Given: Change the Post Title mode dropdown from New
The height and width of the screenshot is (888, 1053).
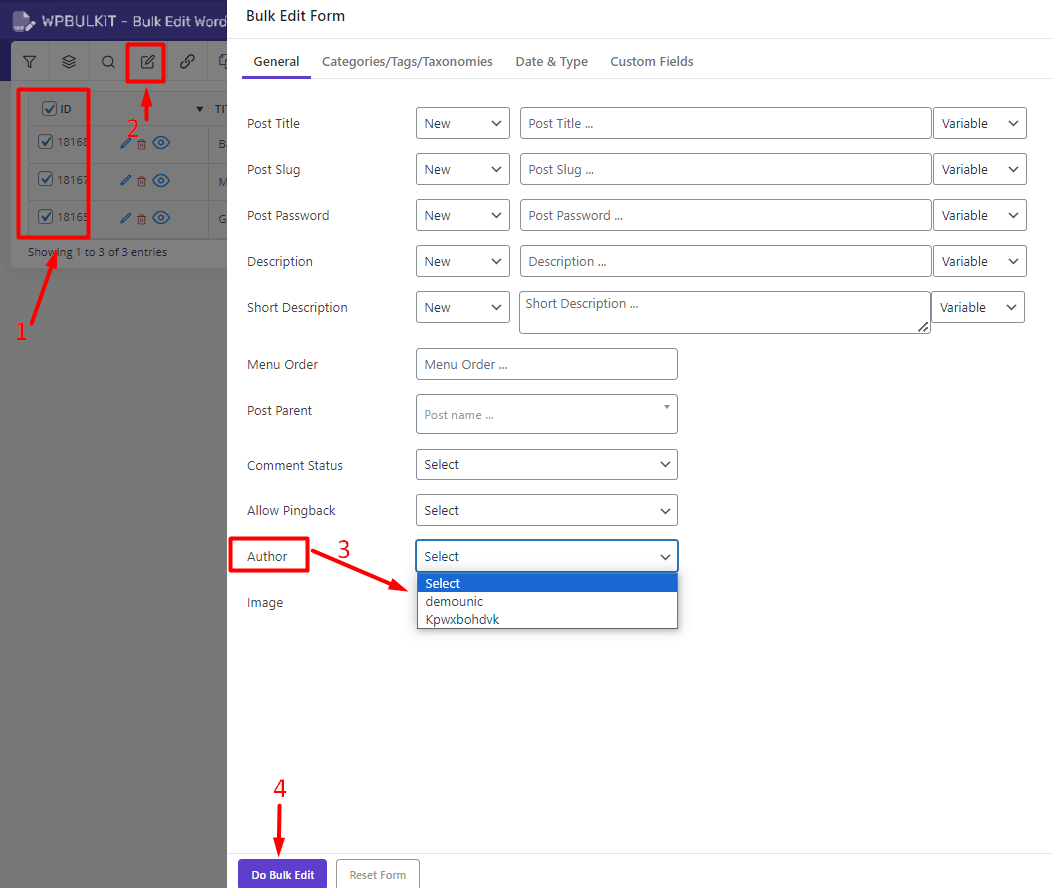Looking at the screenshot, I should (462, 123).
